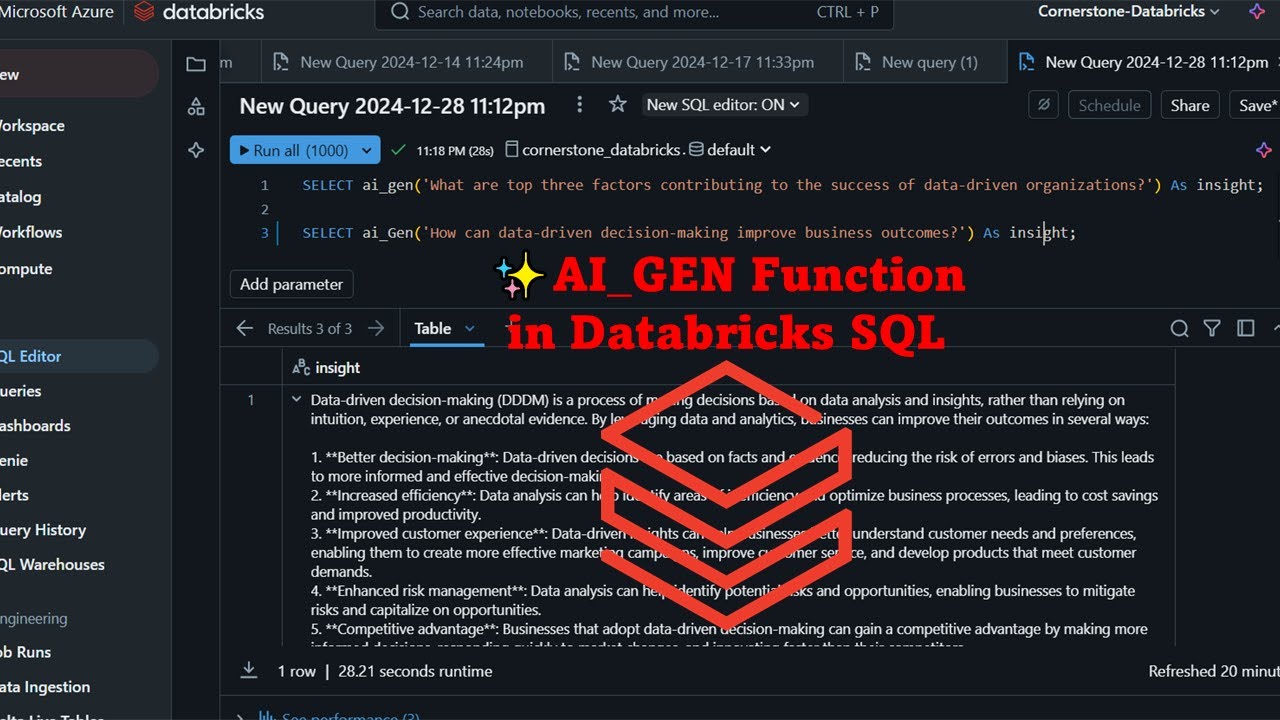Open Job Runs in the left sidebar
This screenshot has height=720, width=1280.
(x=25, y=652)
